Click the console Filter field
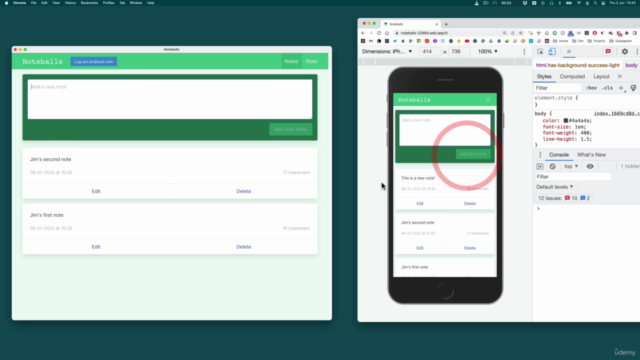The image size is (640, 360). [573, 177]
